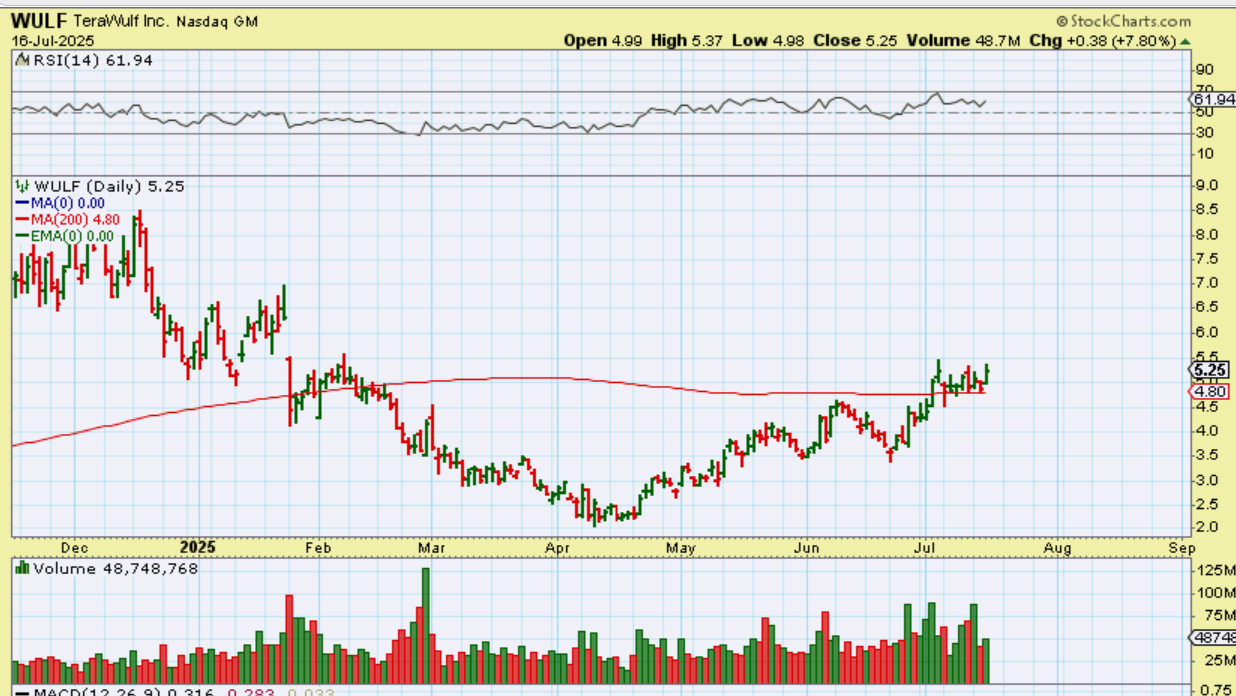Click the 2.0 price axis label
Viewport: 1236px width, 696px height.
click(1206, 528)
